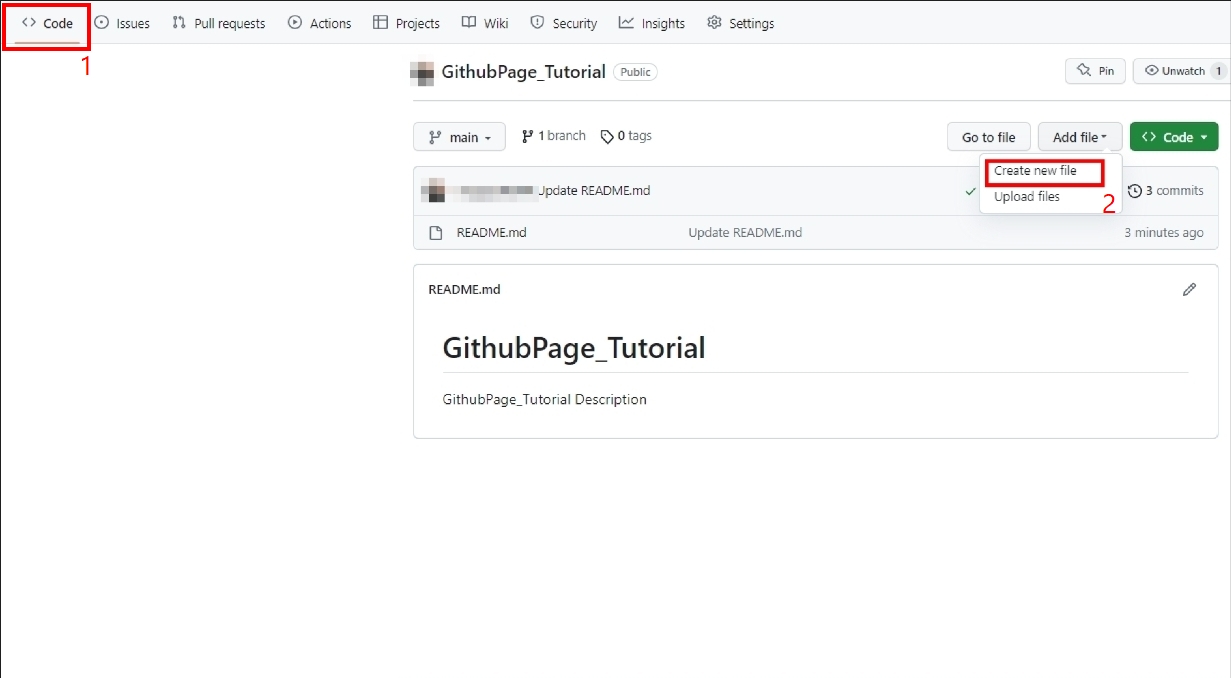Viewport: 1231px width, 678px height.
Task: Open README.md row's Update README.md commit
Action: tap(745, 233)
